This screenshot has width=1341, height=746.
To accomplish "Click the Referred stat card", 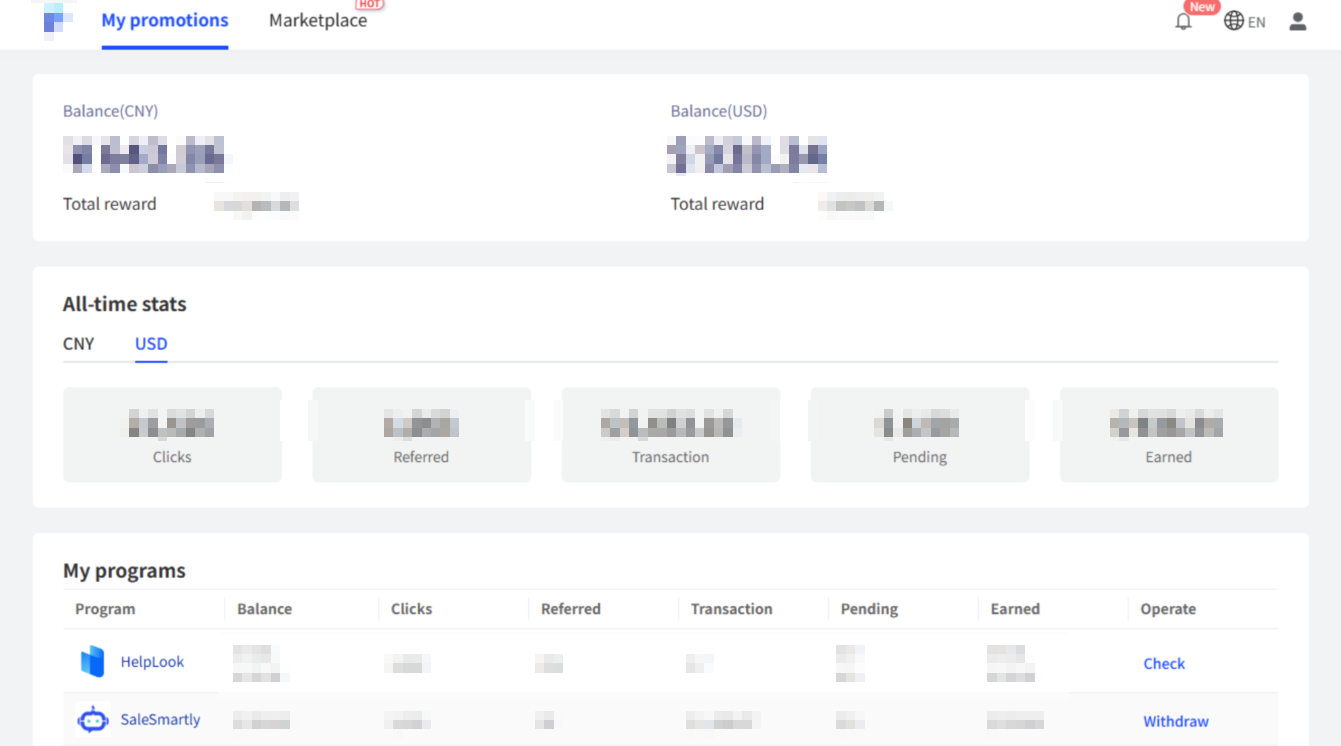I will pyautogui.click(x=421, y=435).
